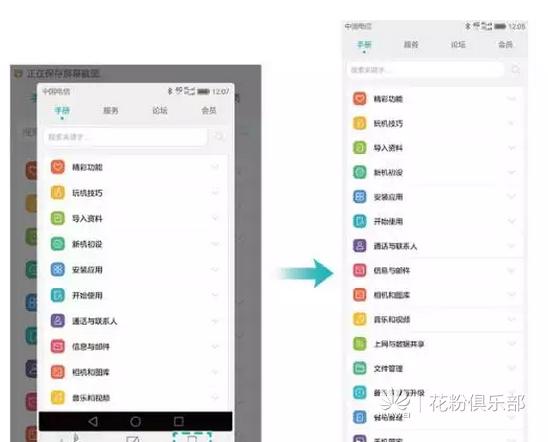Open 安装应用 label in left screenshot
The width and height of the screenshot is (548, 442).
point(87,270)
